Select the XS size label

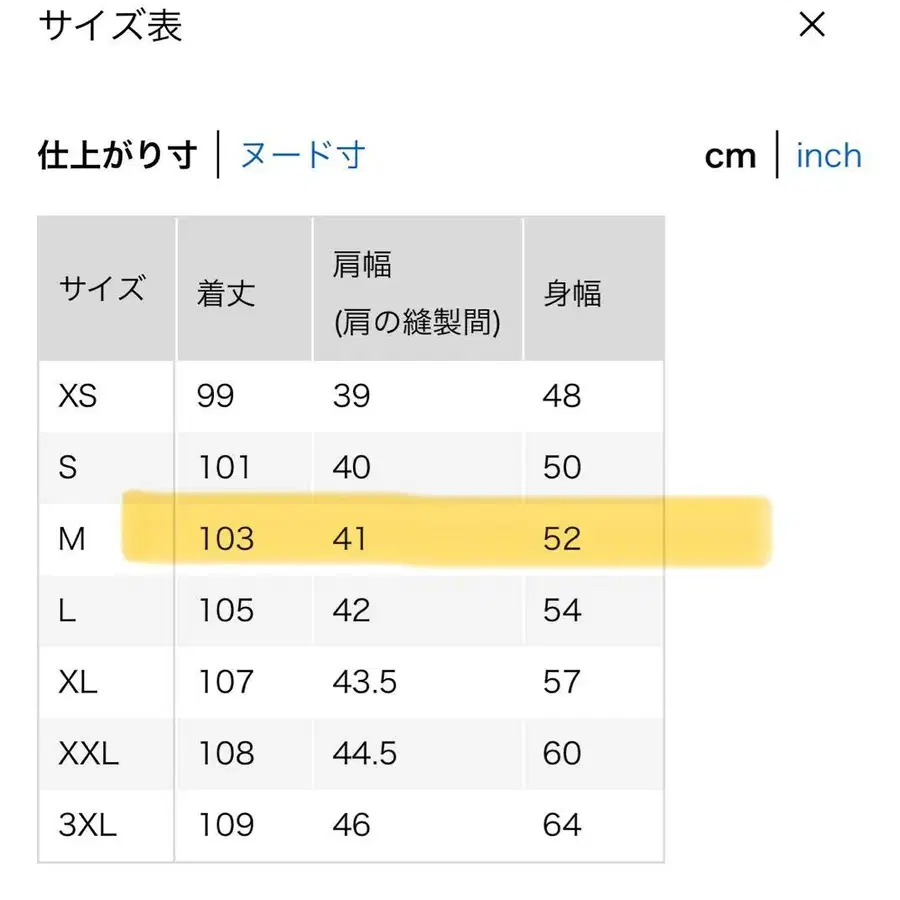coord(77,395)
